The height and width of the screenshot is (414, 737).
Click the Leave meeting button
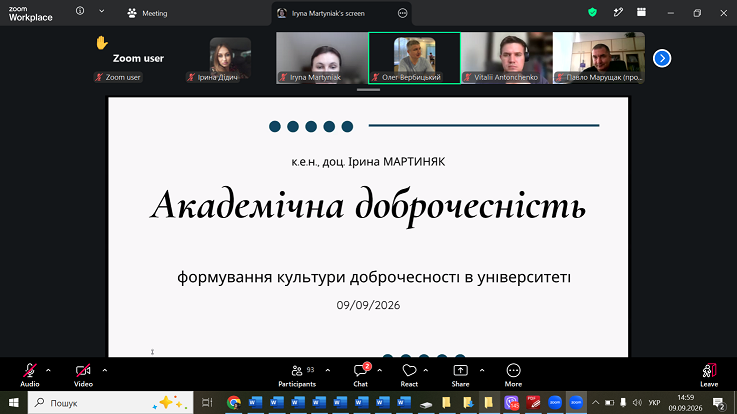pyautogui.click(x=709, y=375)
